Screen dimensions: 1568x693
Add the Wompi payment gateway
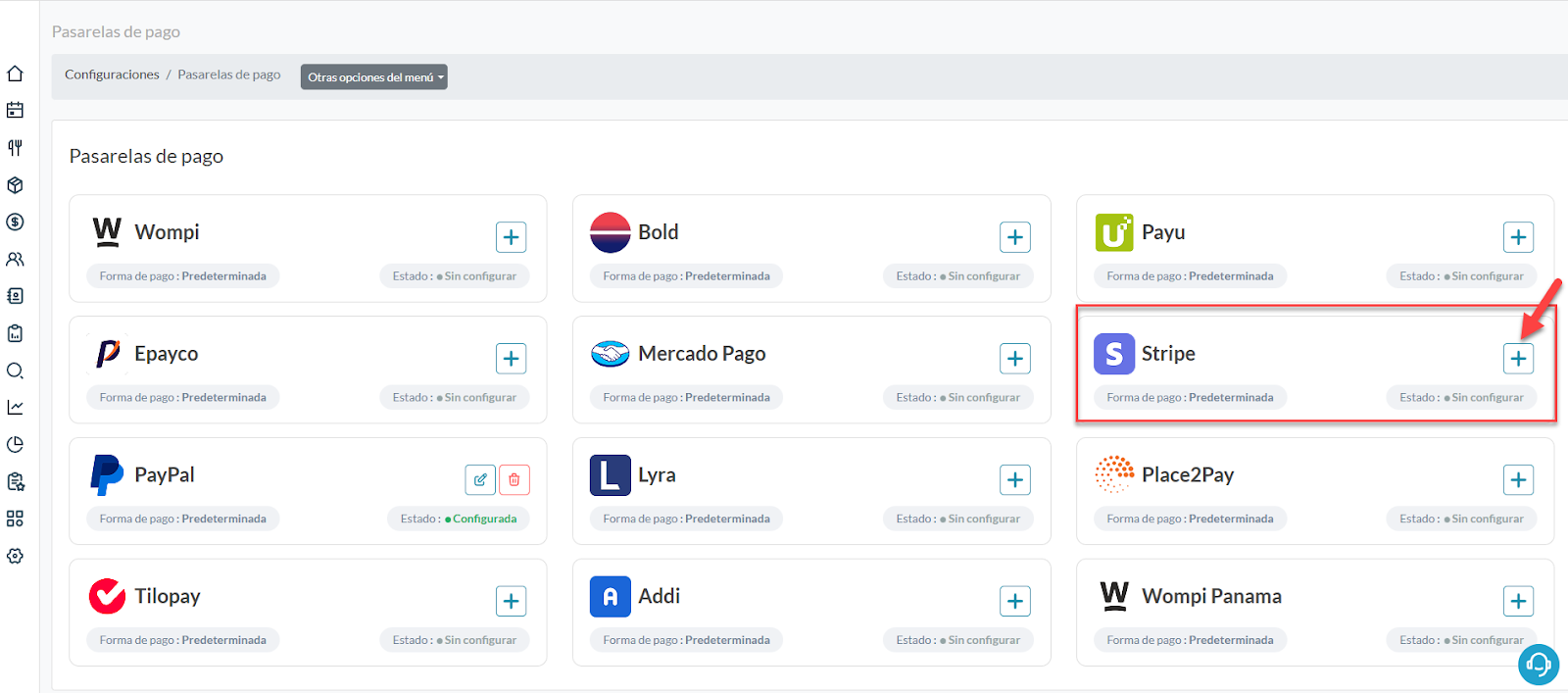tap(511, 237)
